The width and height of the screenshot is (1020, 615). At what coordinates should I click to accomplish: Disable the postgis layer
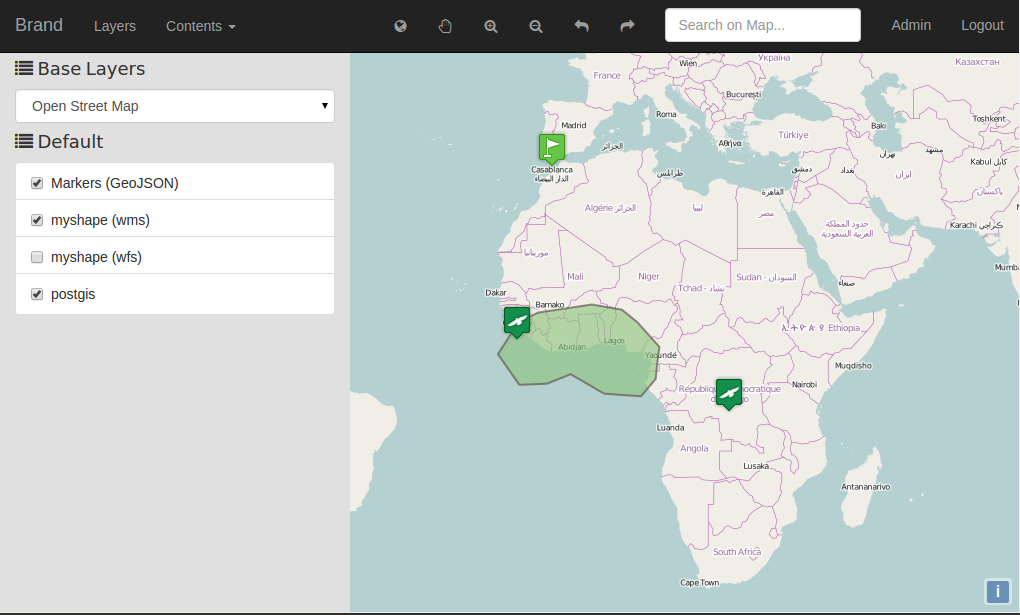pyautogui.click(x=37, y=293)
